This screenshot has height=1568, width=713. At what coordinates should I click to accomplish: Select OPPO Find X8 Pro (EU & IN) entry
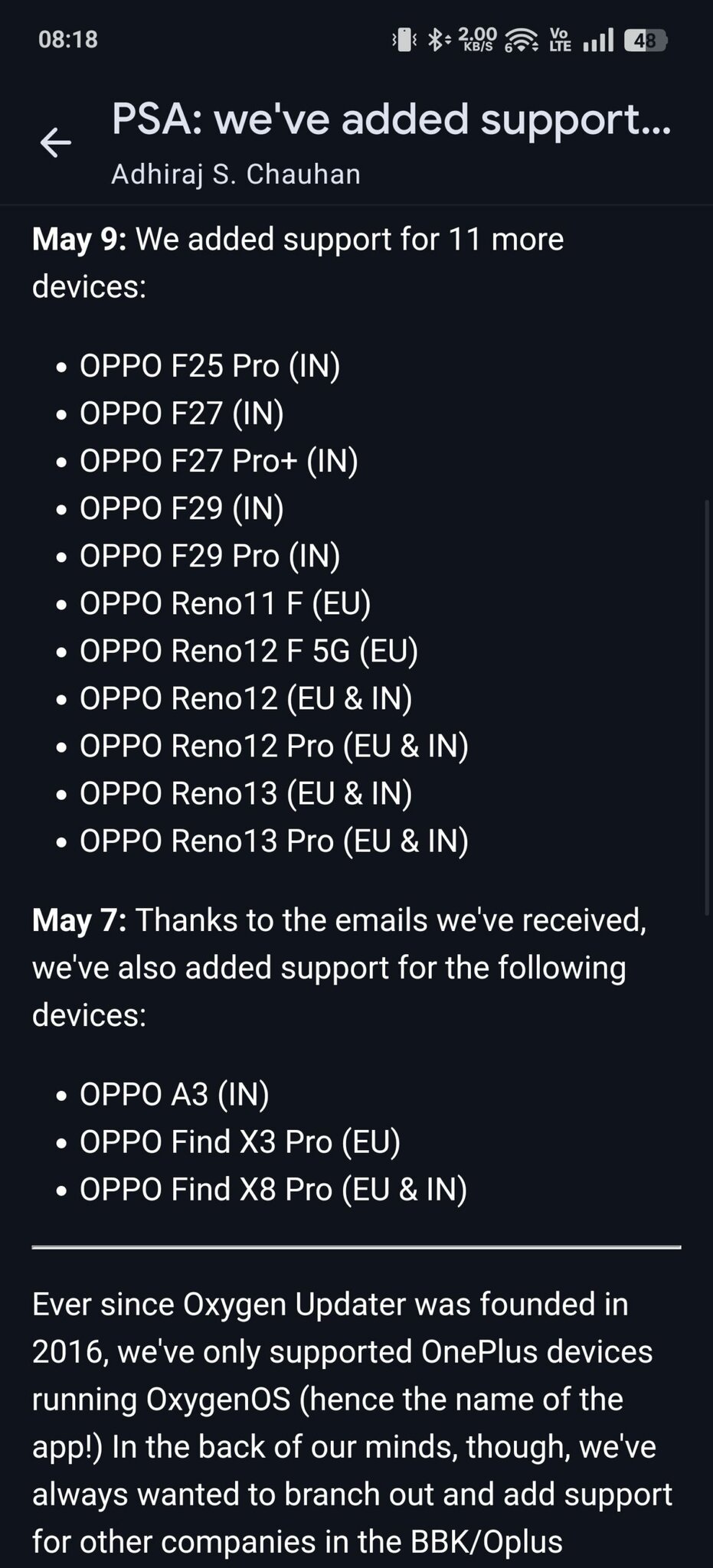coord(273,1189)
